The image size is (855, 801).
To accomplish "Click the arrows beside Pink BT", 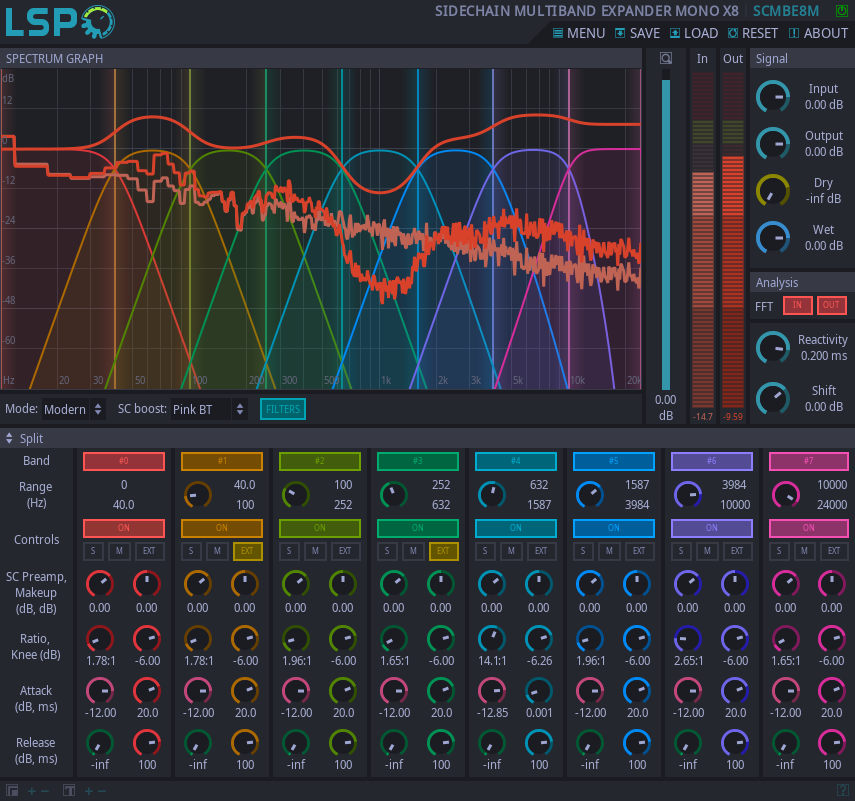I will click(x=240, y=409).
